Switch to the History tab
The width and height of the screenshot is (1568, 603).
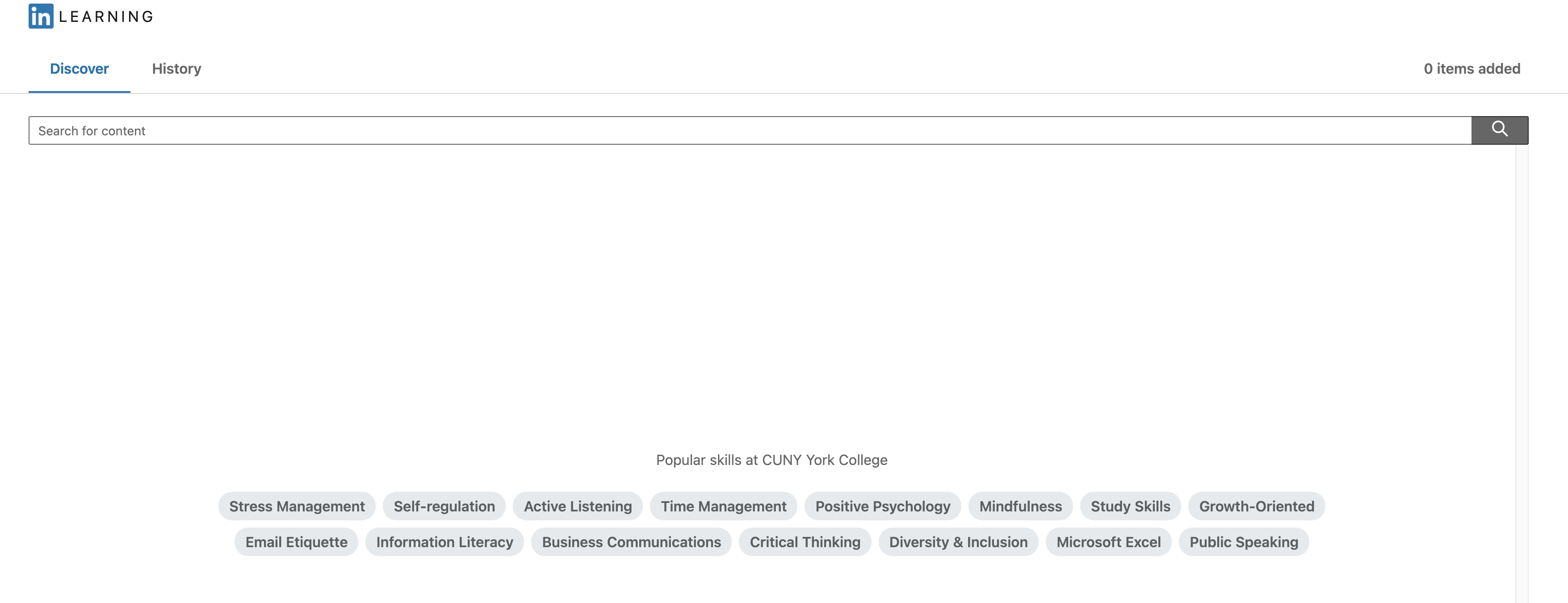(x=176, y=69)
